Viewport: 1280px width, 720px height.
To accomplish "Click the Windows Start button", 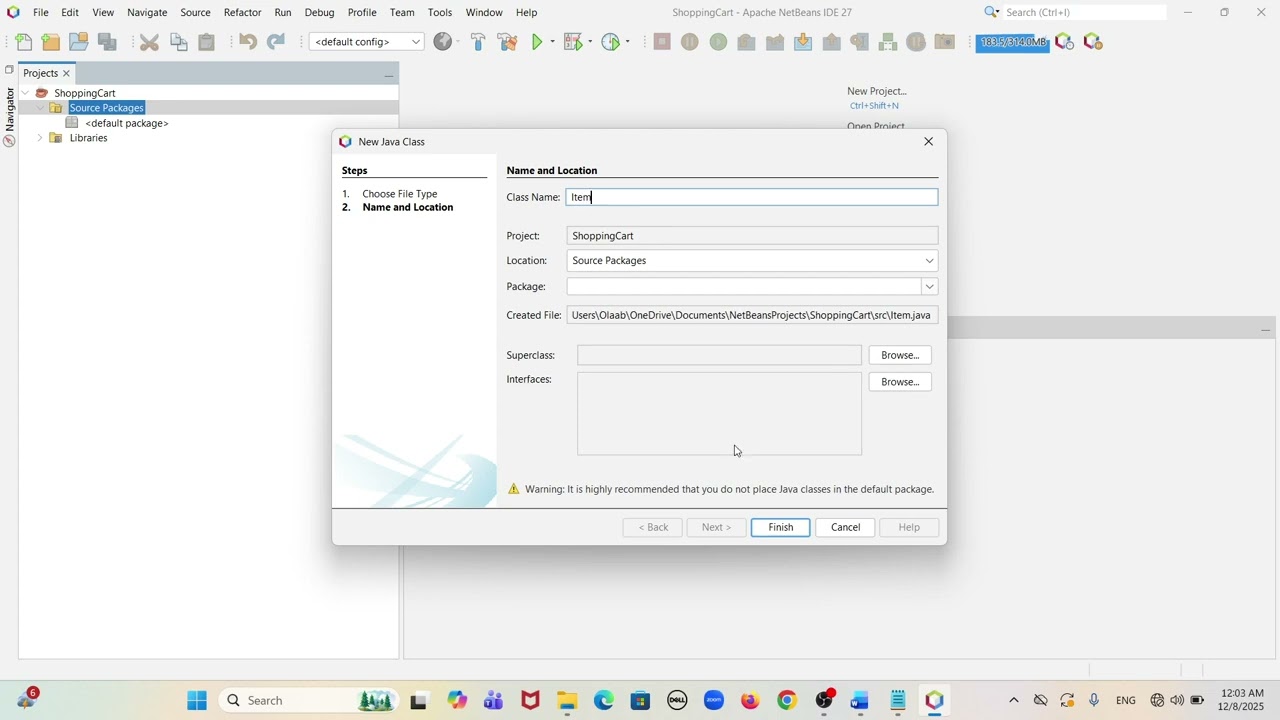I will (x=197, y=701).
